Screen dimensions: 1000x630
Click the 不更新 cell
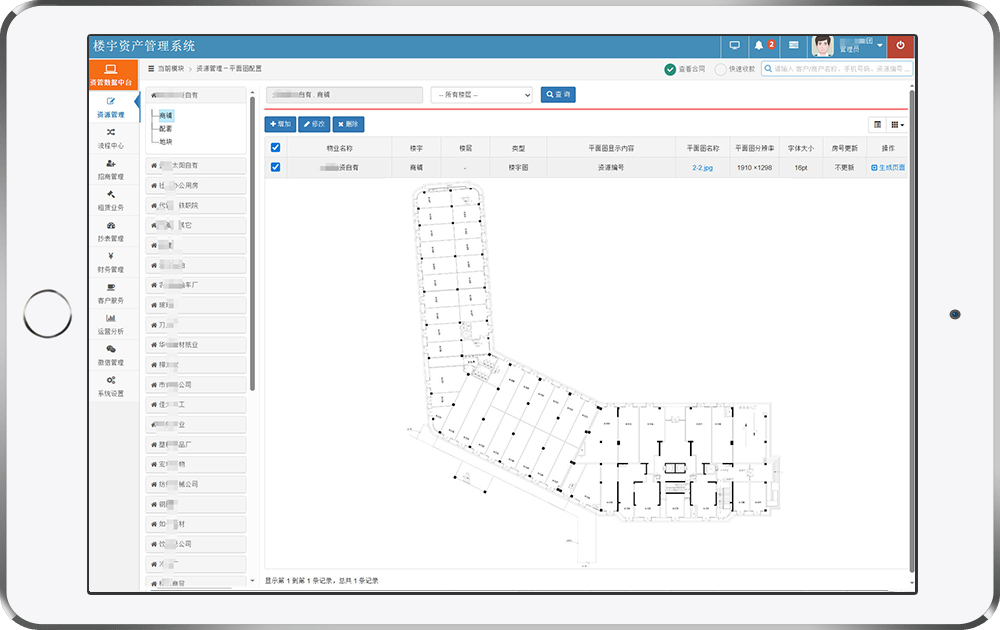[x=844, y=168]
